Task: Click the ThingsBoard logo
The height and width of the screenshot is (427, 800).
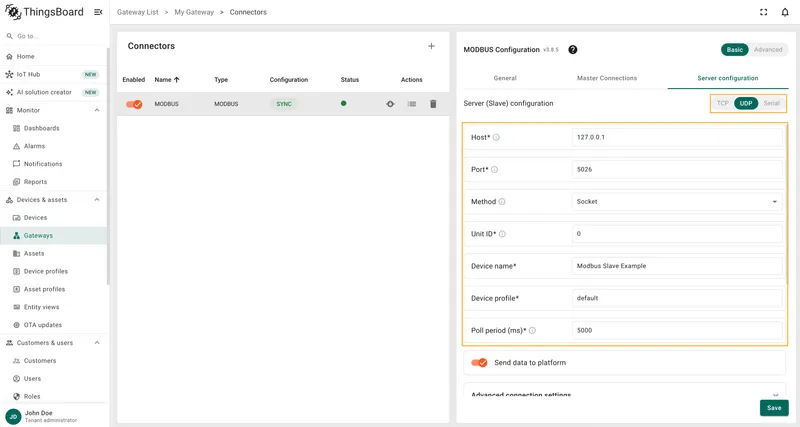Action: point(44,12)
